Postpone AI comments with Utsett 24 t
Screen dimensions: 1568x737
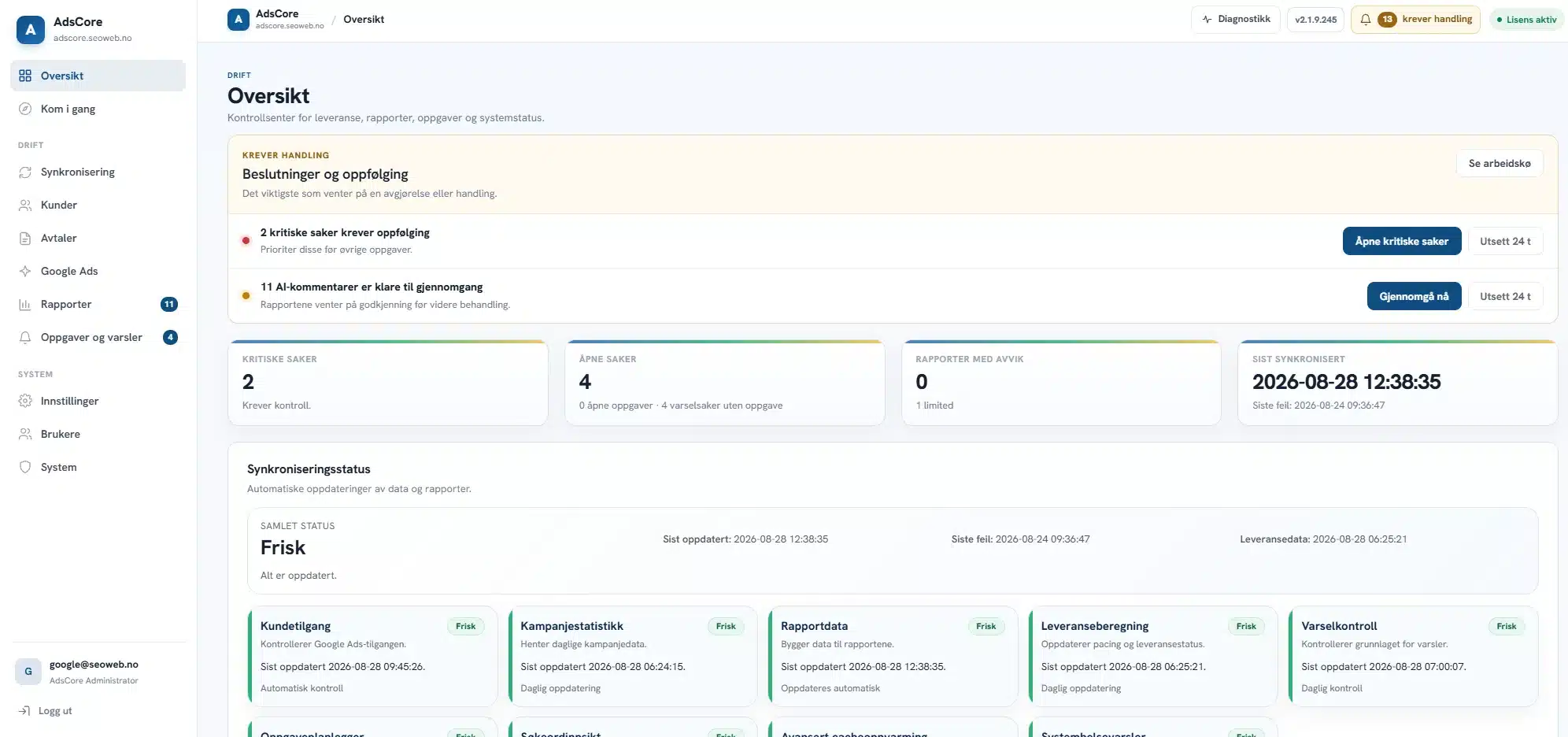1505,296
